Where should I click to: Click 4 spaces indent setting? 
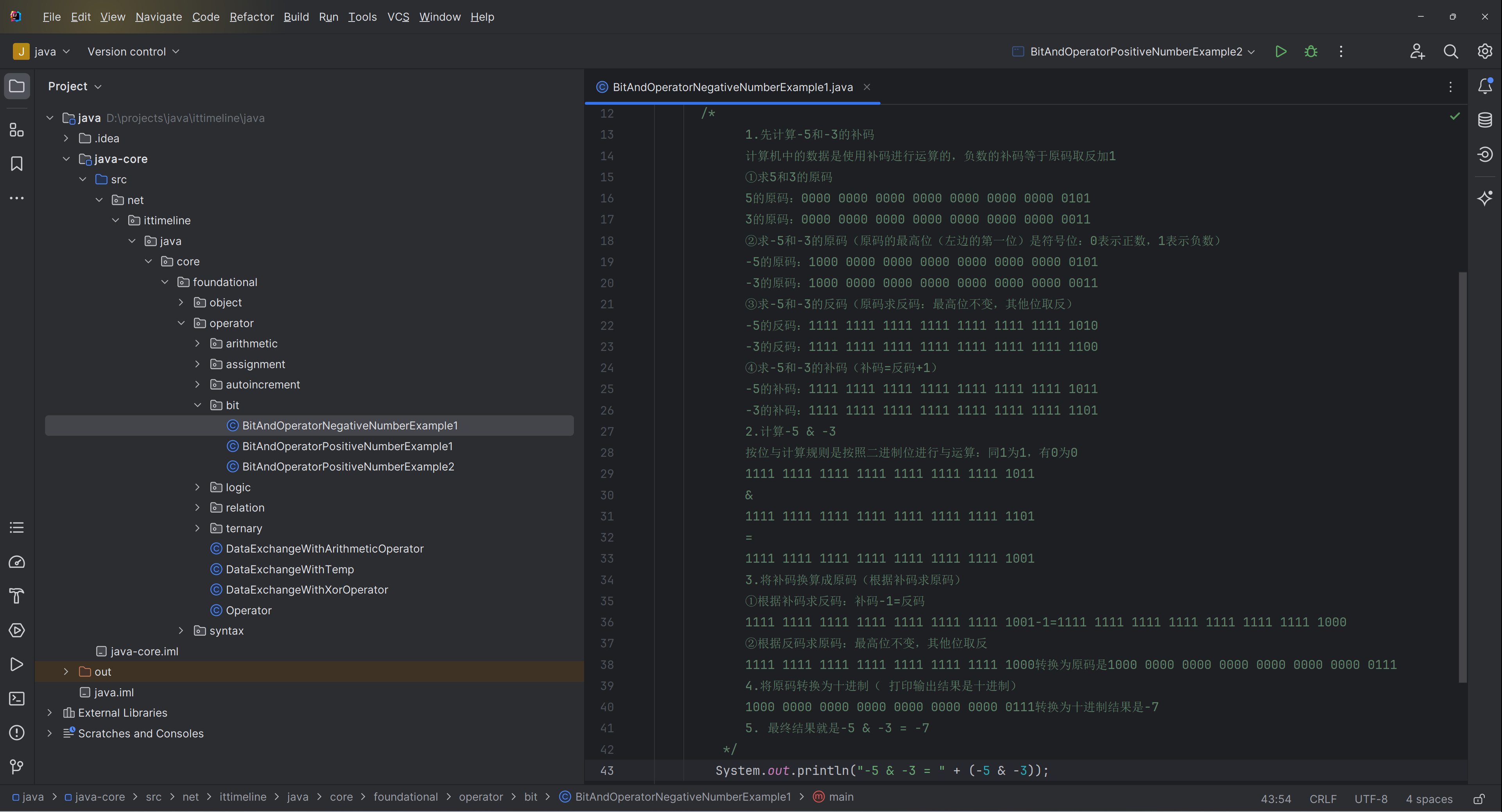[x=1429, y=799]
